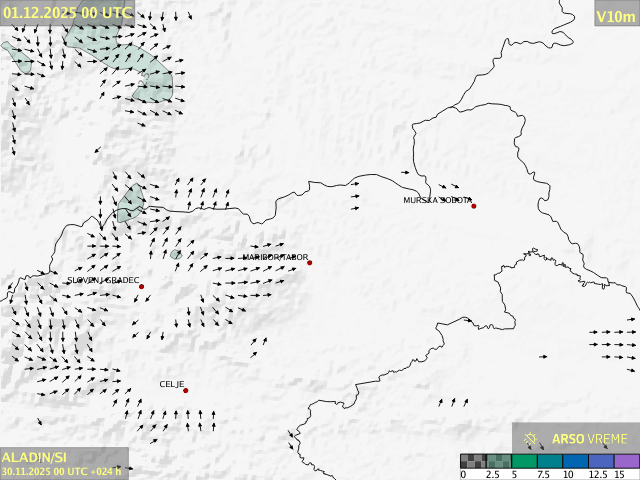Screen dimensions: 640x480
Task: Select the blue 10–12.5 legend swatch
Action: 575,461
